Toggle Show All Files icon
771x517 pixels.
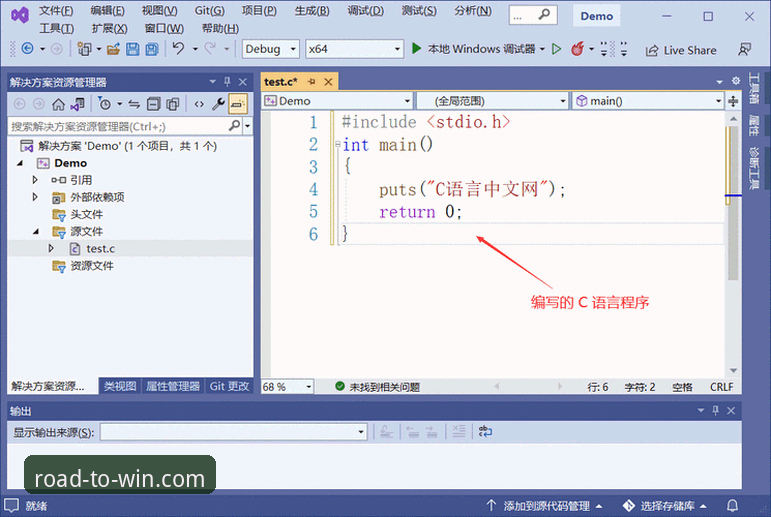(173, 104)
